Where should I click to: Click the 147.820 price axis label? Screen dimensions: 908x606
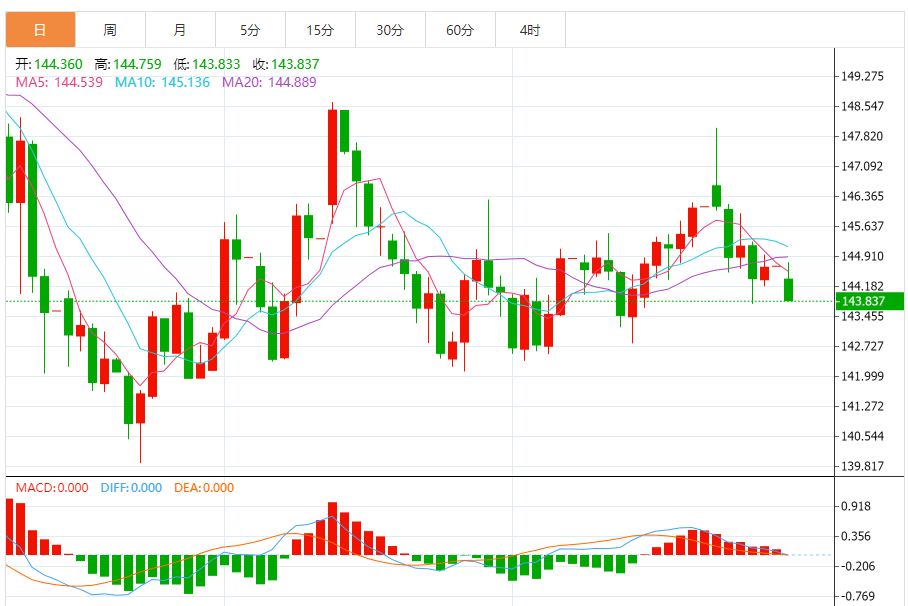coord(862,137)
